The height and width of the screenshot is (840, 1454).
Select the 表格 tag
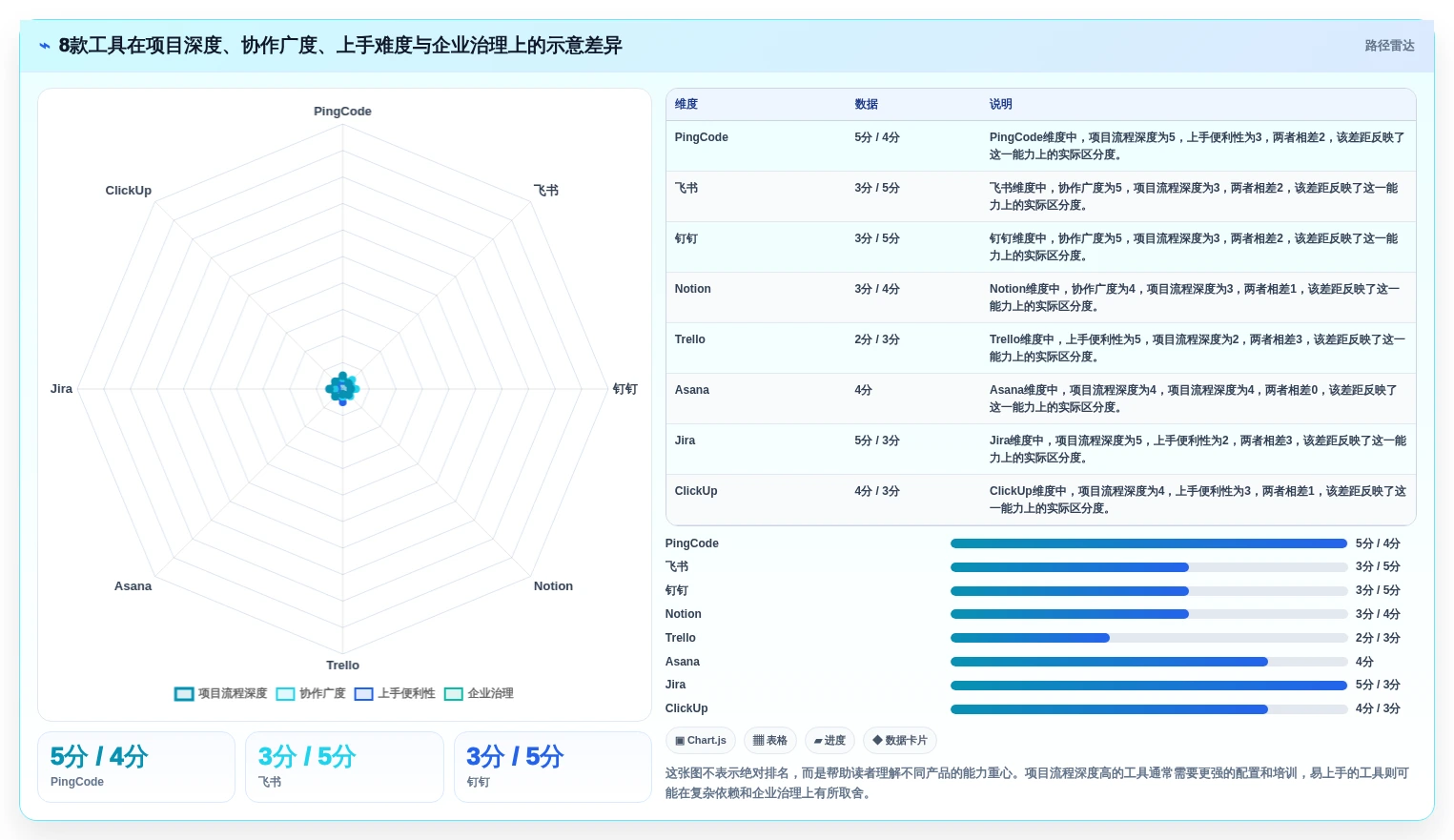pos(769,741)
